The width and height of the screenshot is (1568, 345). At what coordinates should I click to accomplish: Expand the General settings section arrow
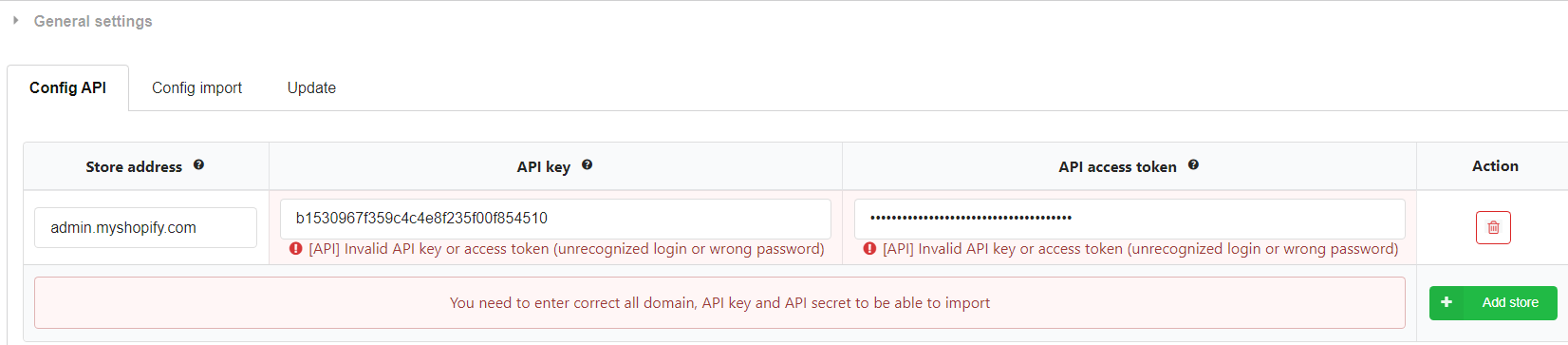tap(15, 20)
